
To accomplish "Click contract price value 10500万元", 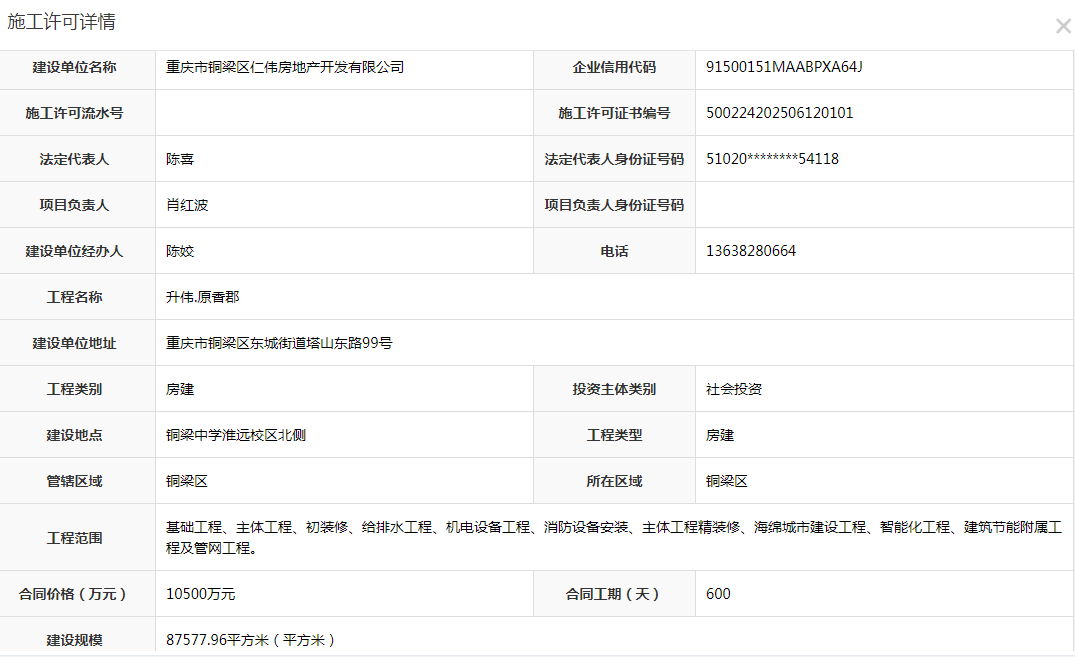I will 200,594.
